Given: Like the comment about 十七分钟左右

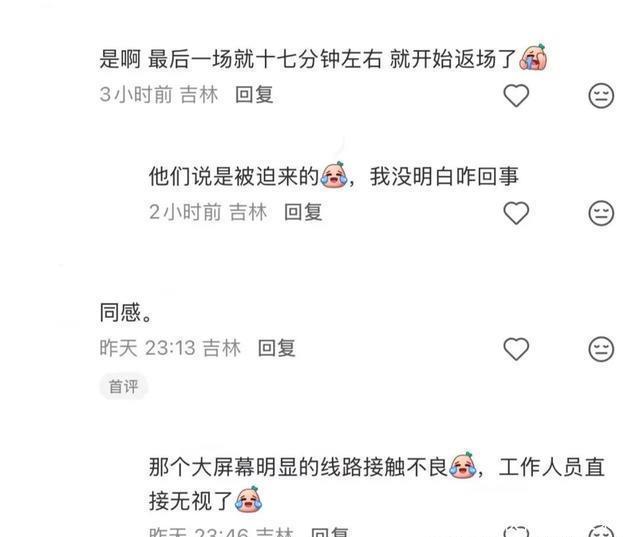Looking at the screenshot, I should tap(516, 95).
